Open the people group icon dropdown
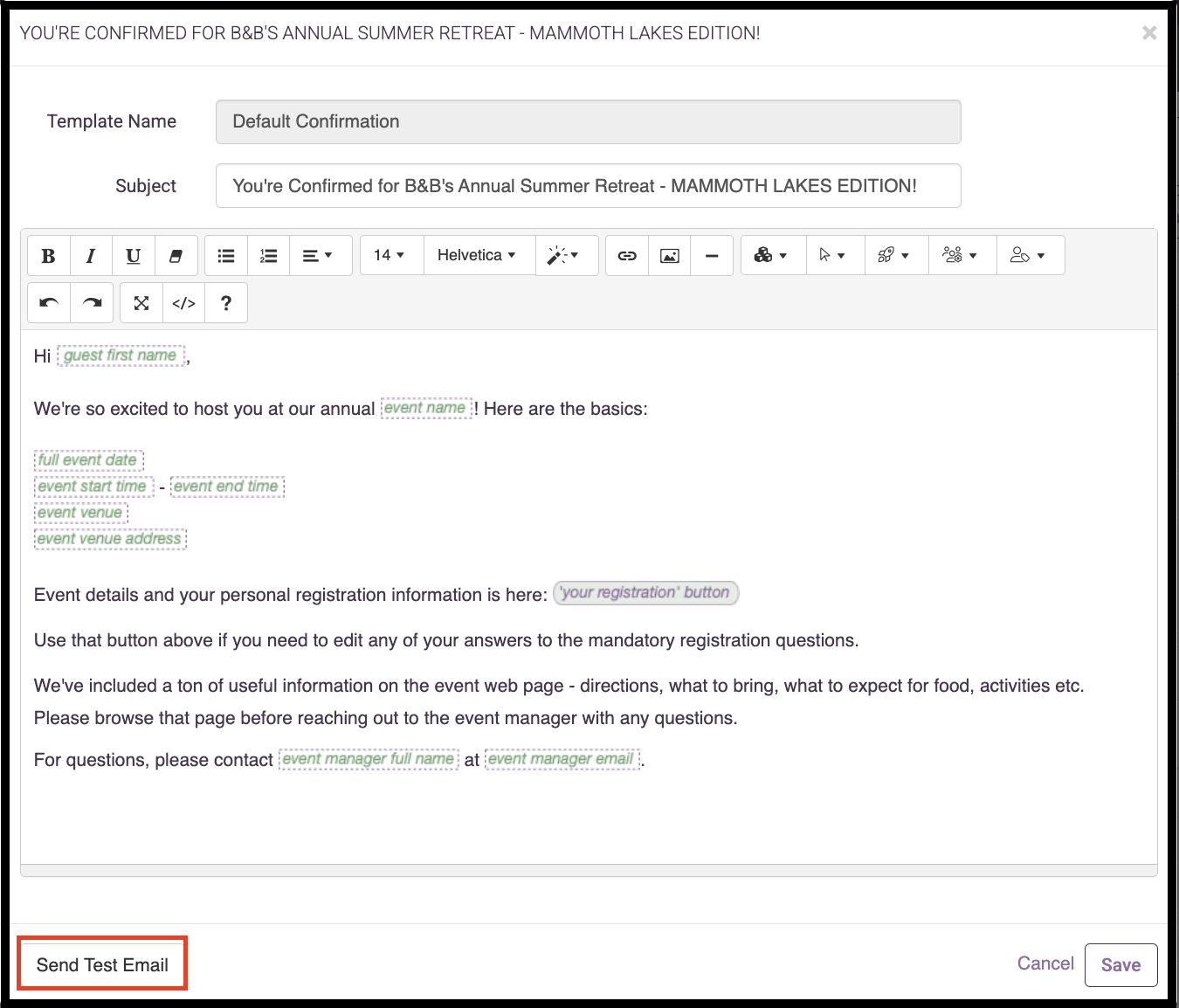This screenshot has width=1179, height=1008. [x=962, y=256]
